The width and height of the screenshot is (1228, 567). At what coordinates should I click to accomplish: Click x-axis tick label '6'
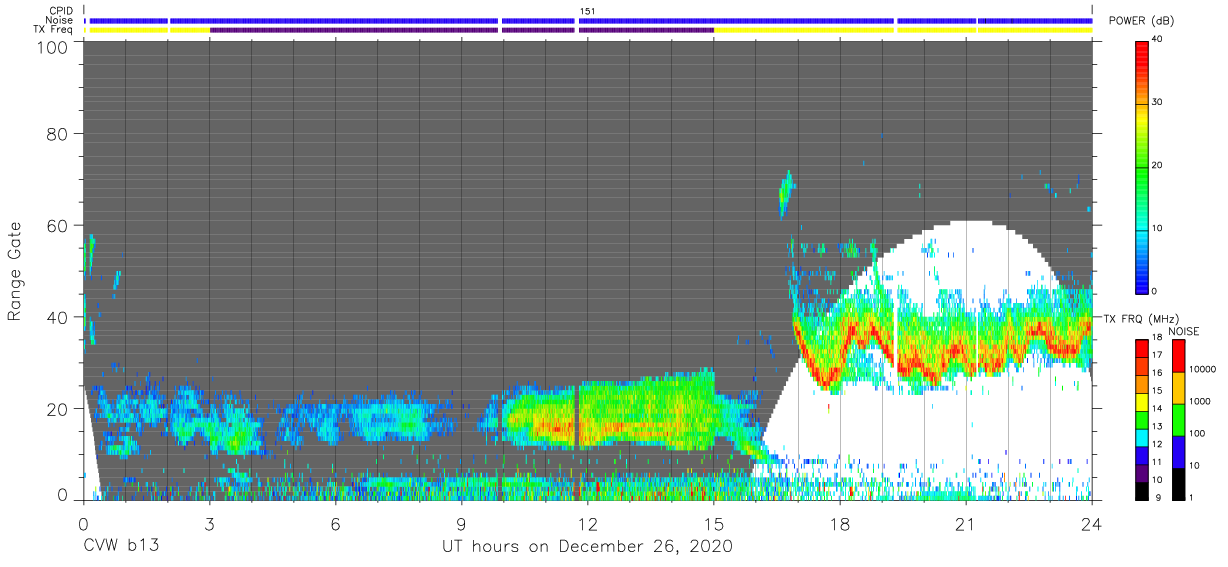(x=335, y=523)
